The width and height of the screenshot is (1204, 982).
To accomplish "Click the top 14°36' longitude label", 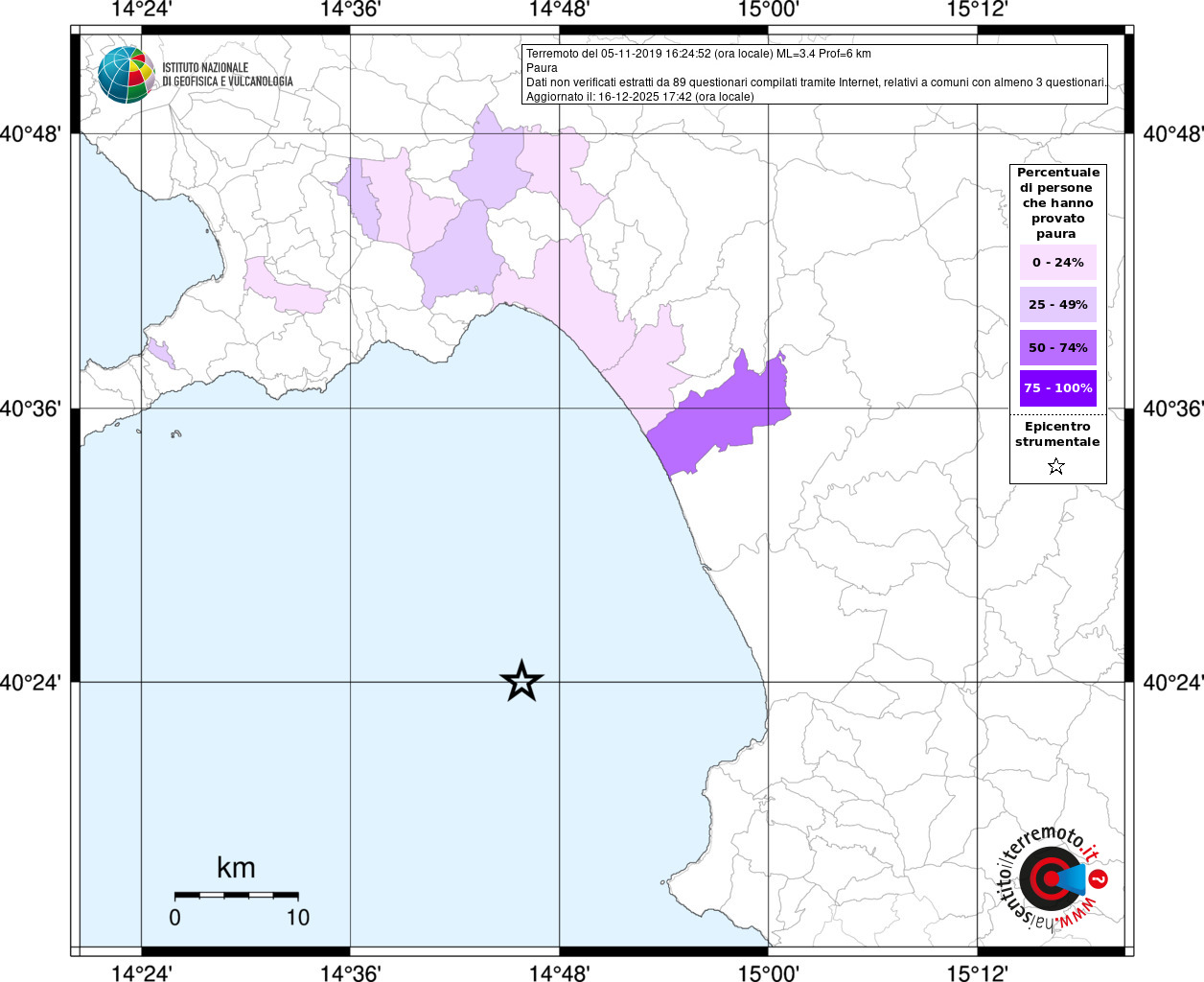I will [x=350, y=10].
